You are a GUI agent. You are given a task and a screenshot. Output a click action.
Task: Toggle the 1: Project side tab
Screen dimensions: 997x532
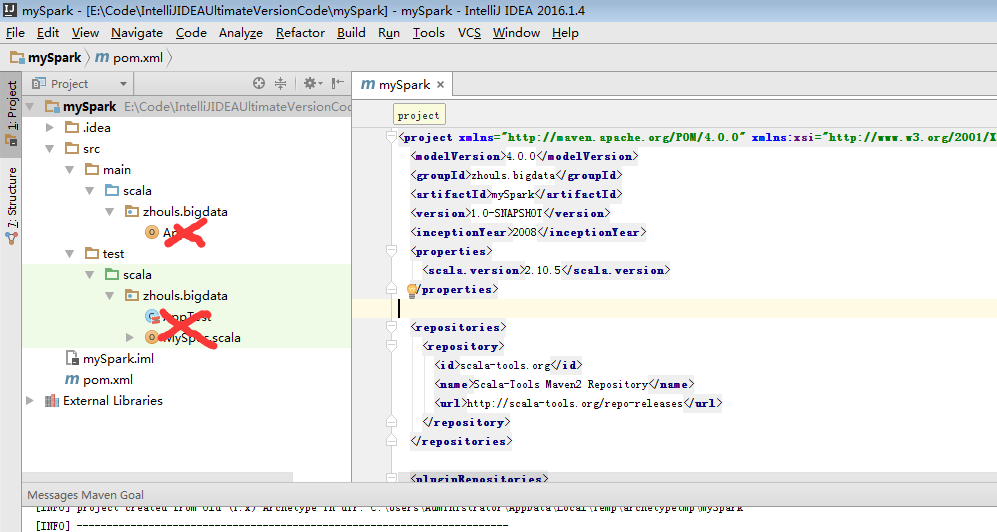(11, 115)
